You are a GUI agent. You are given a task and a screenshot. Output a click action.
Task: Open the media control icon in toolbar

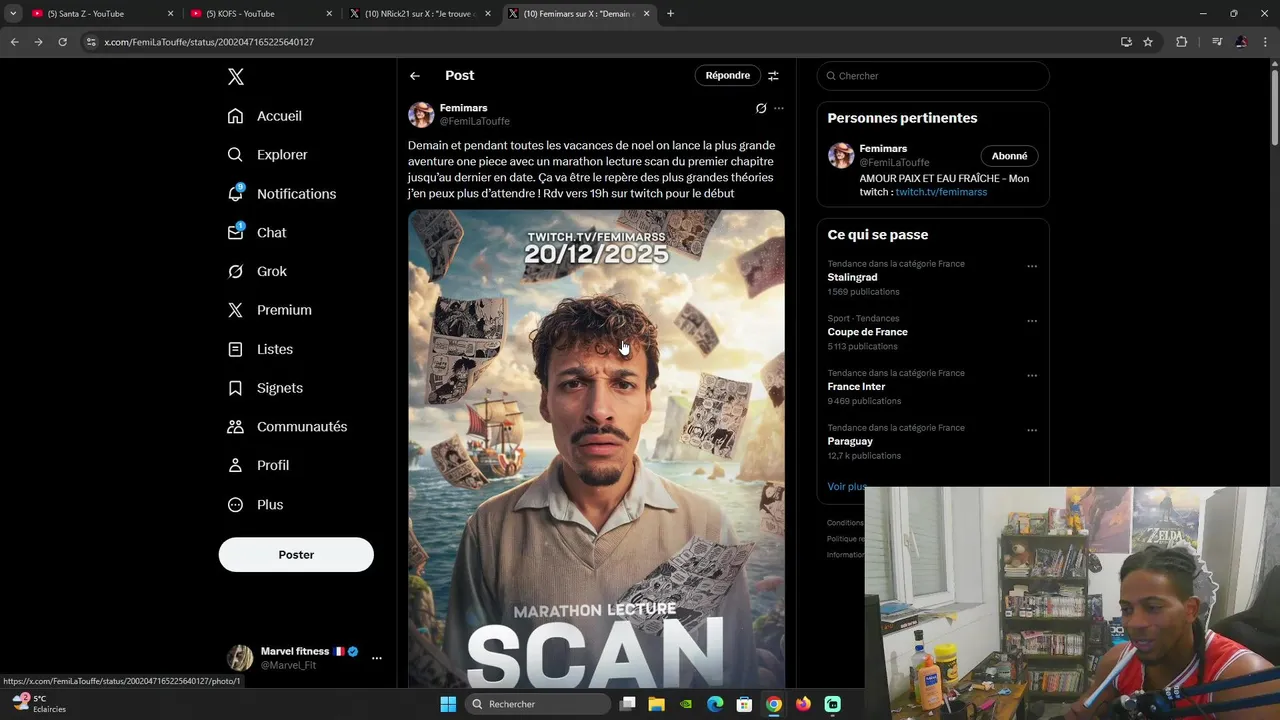pyautogui.click(x=1217, y=42)
